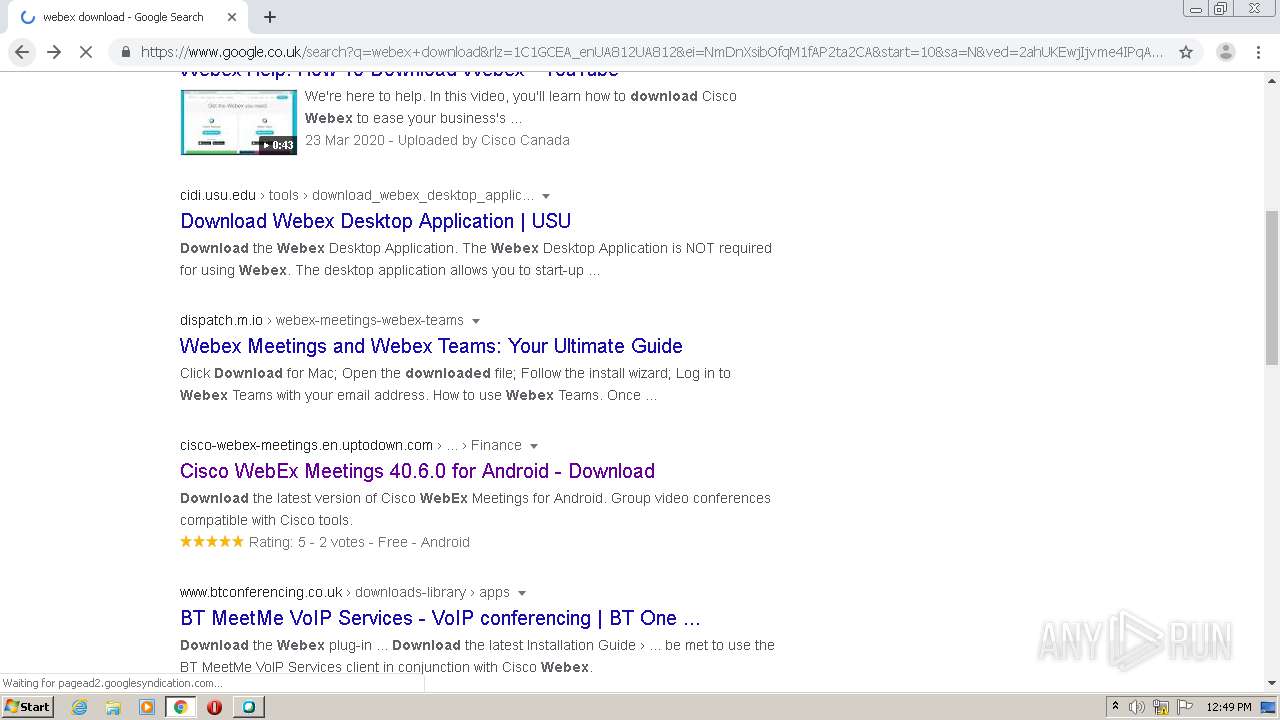
Task: Click the taskbar clock showing 12:49 PM
Action: coord(1229,707)
